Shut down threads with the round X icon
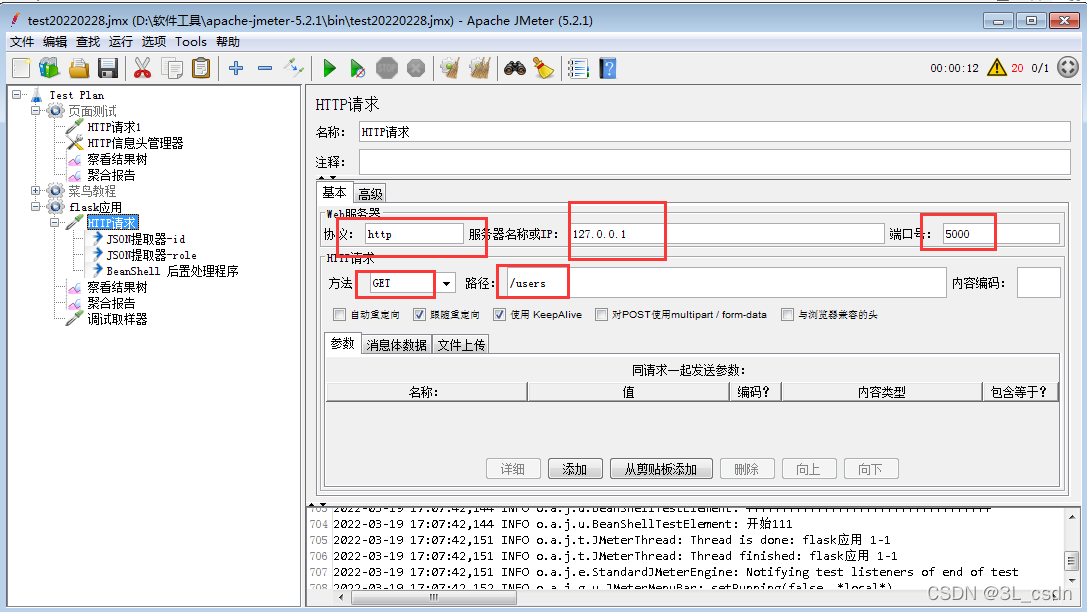Image resolution: width=1087 pixels, height=612 pixels. click(x=416, y=68)
